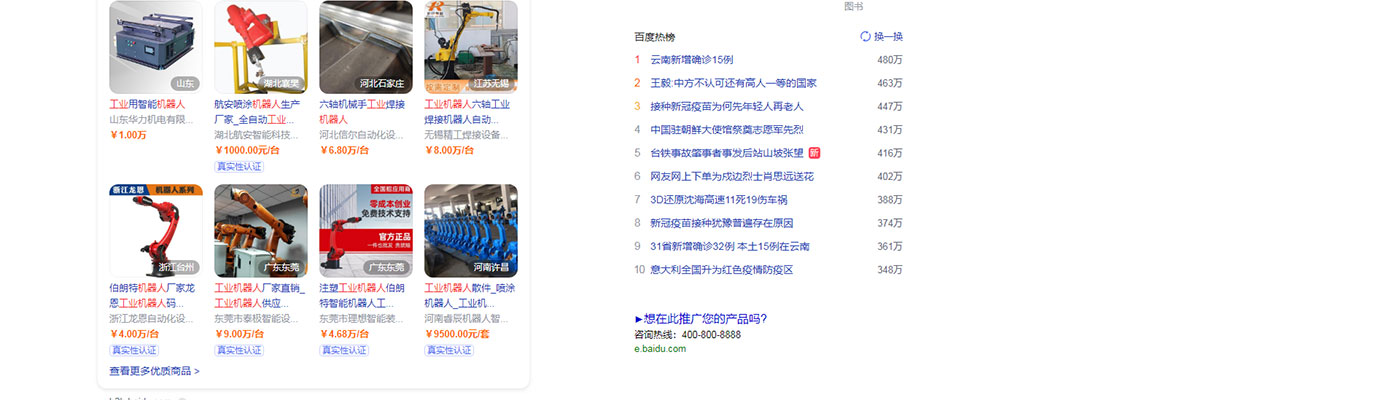Screen dimensions: 1400x400
Task: Click the red 新 badge on 台铁事故 item
Action: pyautogui.click(x=814, y=153)
